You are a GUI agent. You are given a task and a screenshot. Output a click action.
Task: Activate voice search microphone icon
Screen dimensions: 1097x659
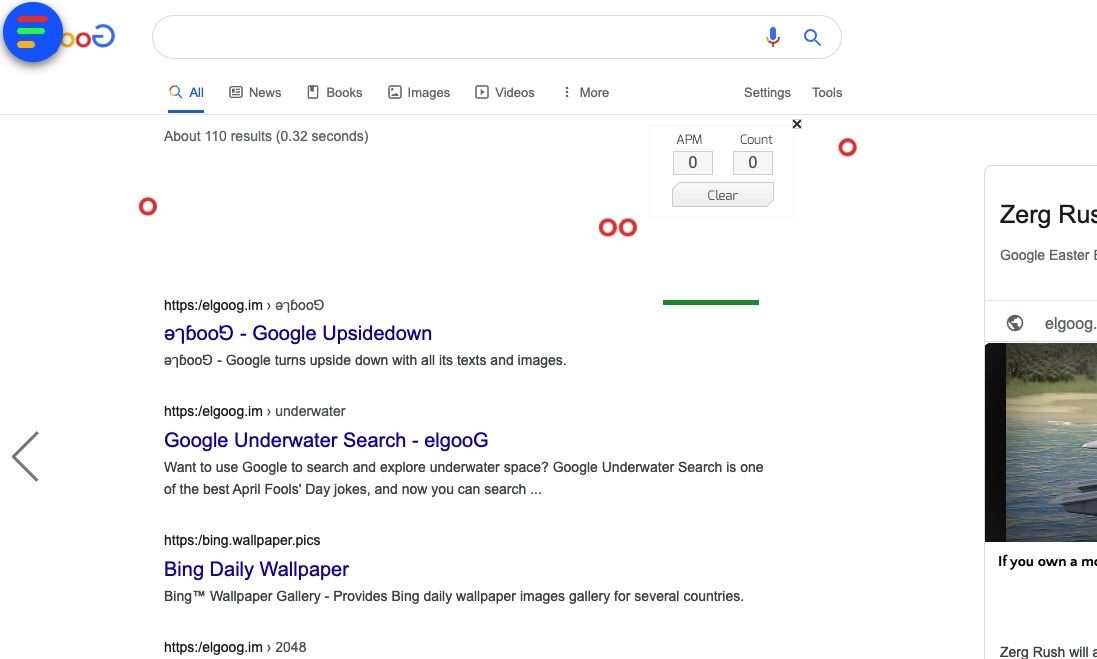[772, 37]
